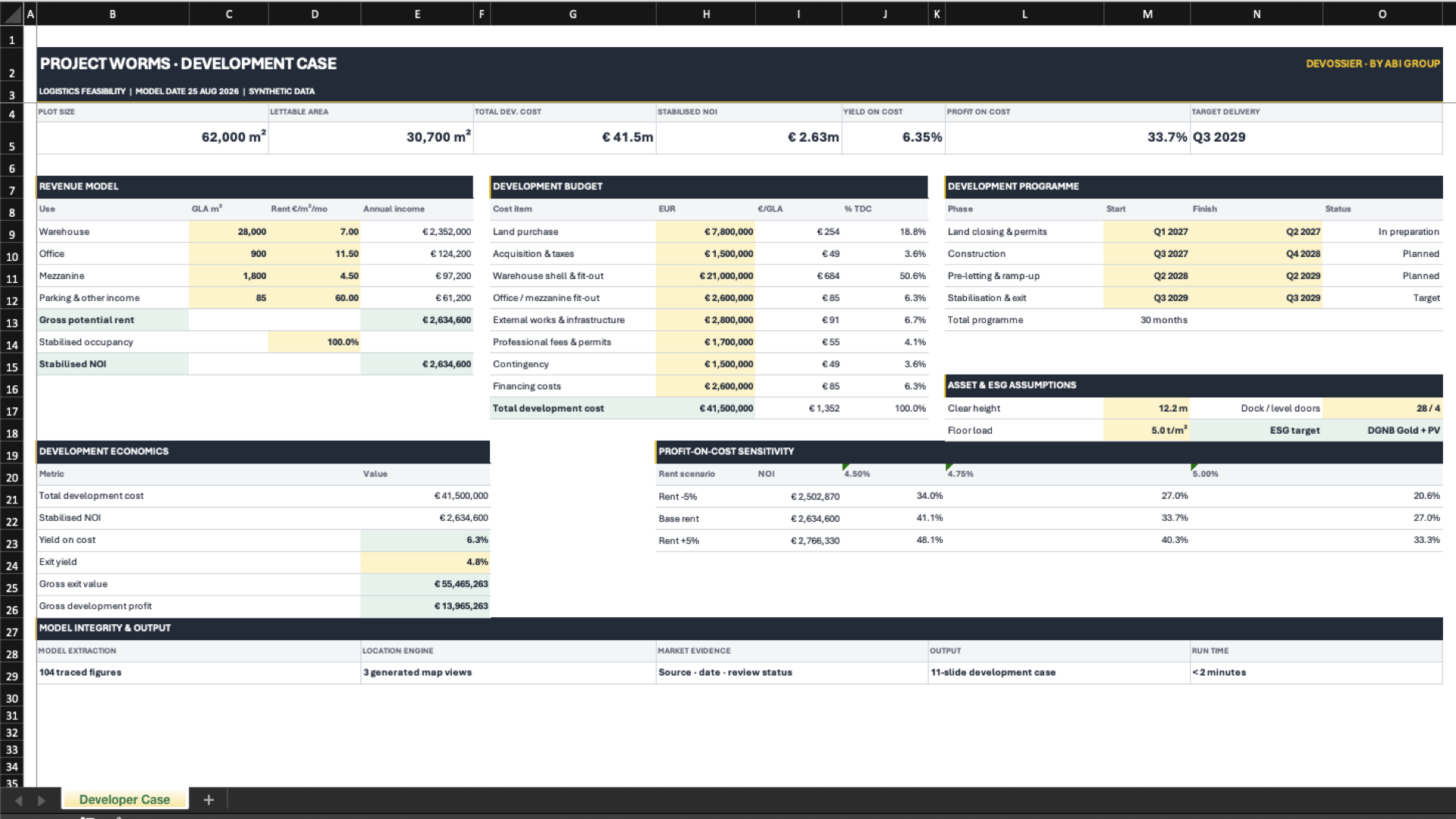Select Office rent cell 11.50
Viewport: 1456px width, 819px height.
(315, 254)
